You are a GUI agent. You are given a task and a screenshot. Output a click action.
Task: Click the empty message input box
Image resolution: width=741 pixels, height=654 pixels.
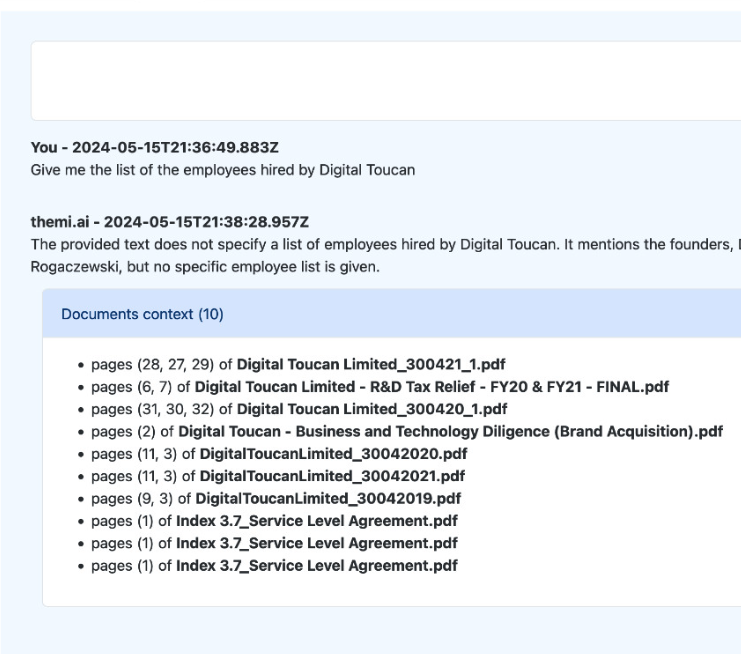(x=386, y=81)
